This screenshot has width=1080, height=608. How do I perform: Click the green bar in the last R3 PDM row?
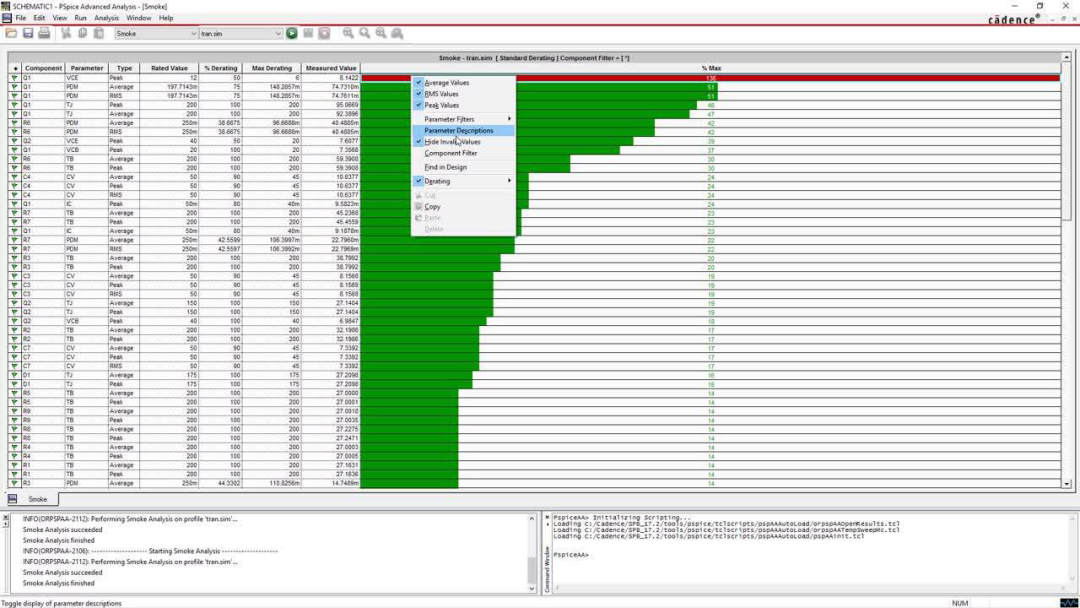410,483
